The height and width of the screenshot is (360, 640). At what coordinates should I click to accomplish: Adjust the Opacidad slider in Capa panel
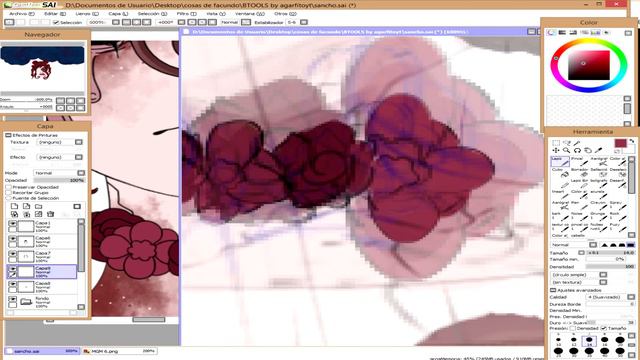point(59,180)
